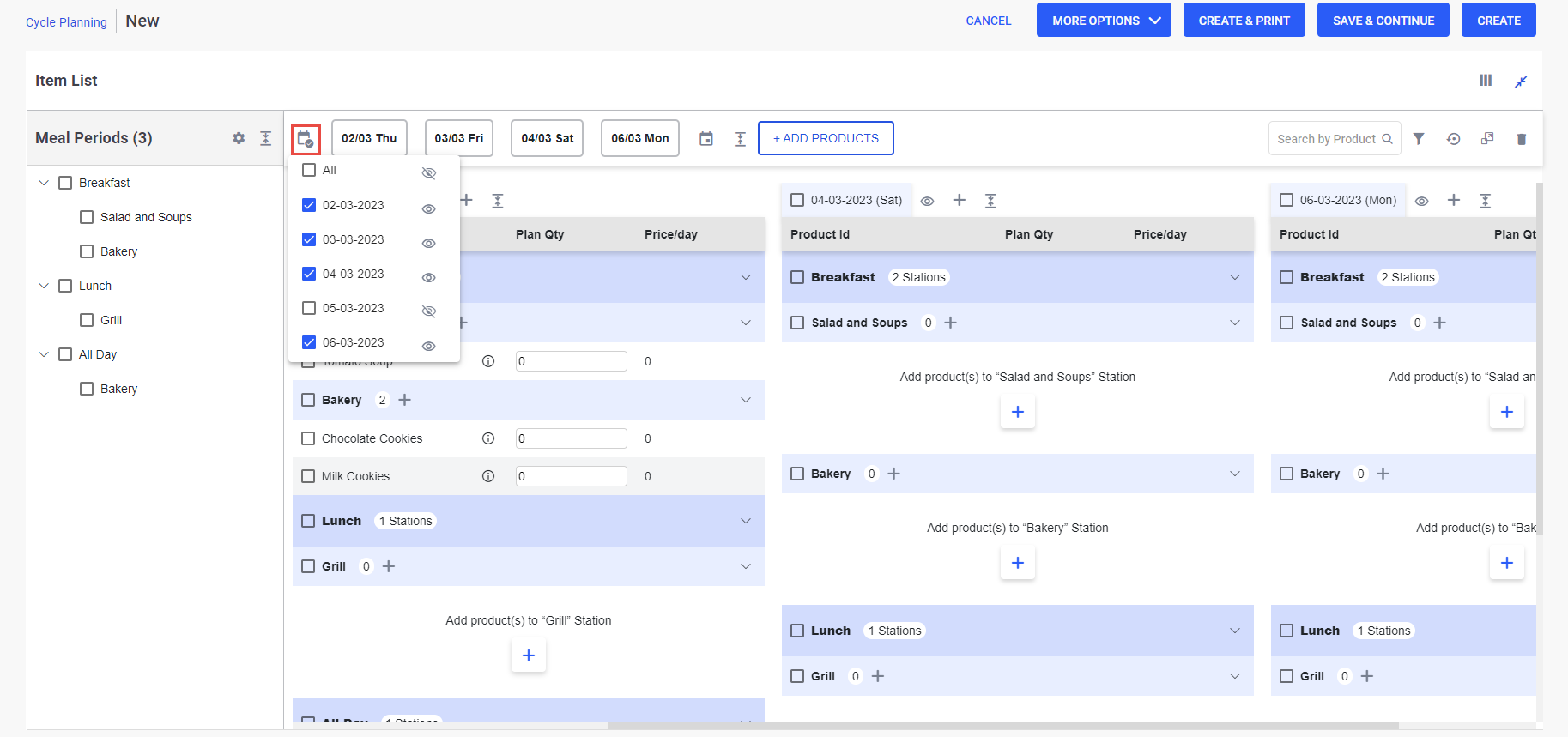Collapse the All Day tree node
This screenshot has height=737, width=1568.
pos(44,354)
